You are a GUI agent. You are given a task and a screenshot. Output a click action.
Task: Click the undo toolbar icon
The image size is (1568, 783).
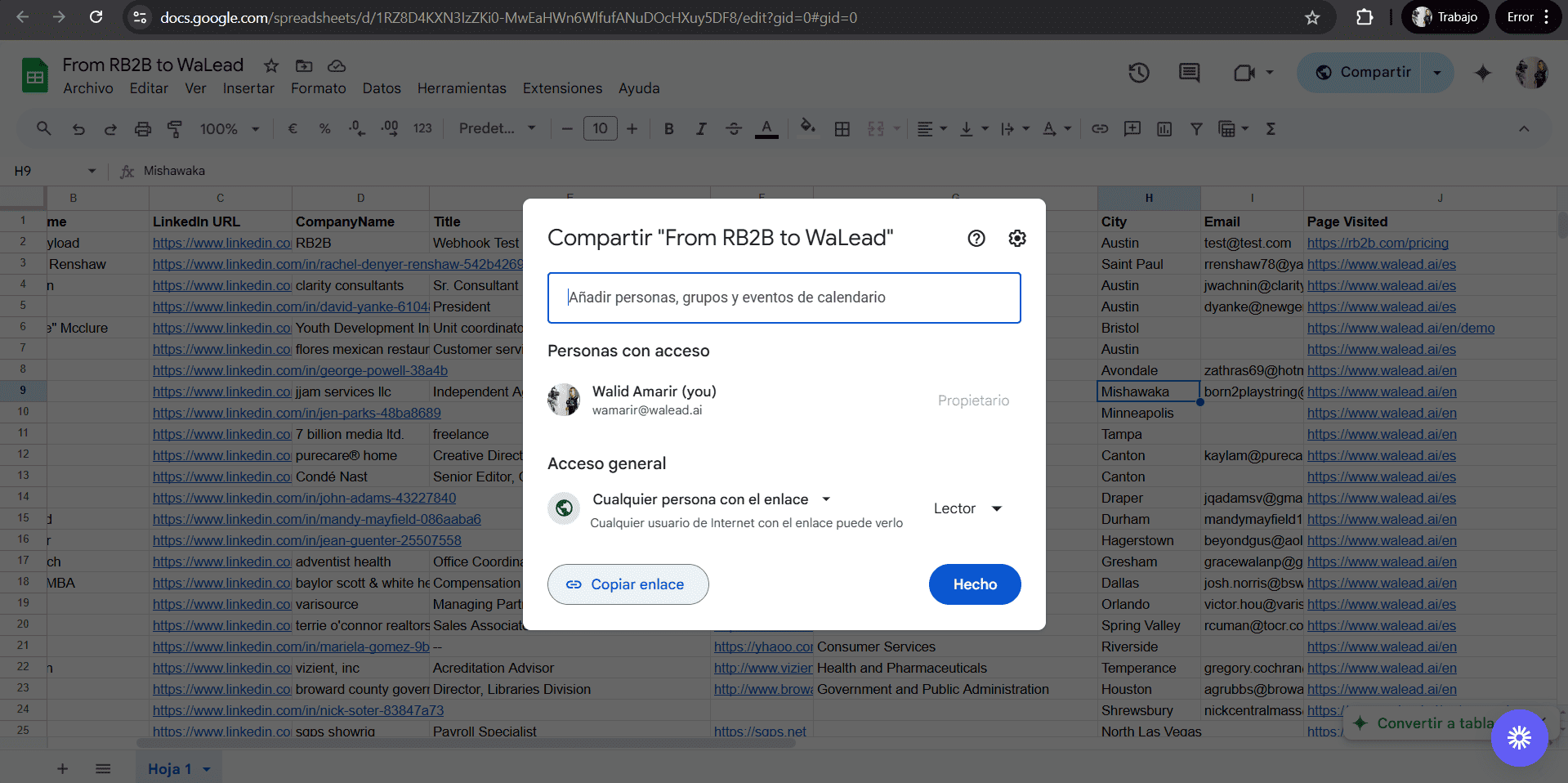pos(78,128)
